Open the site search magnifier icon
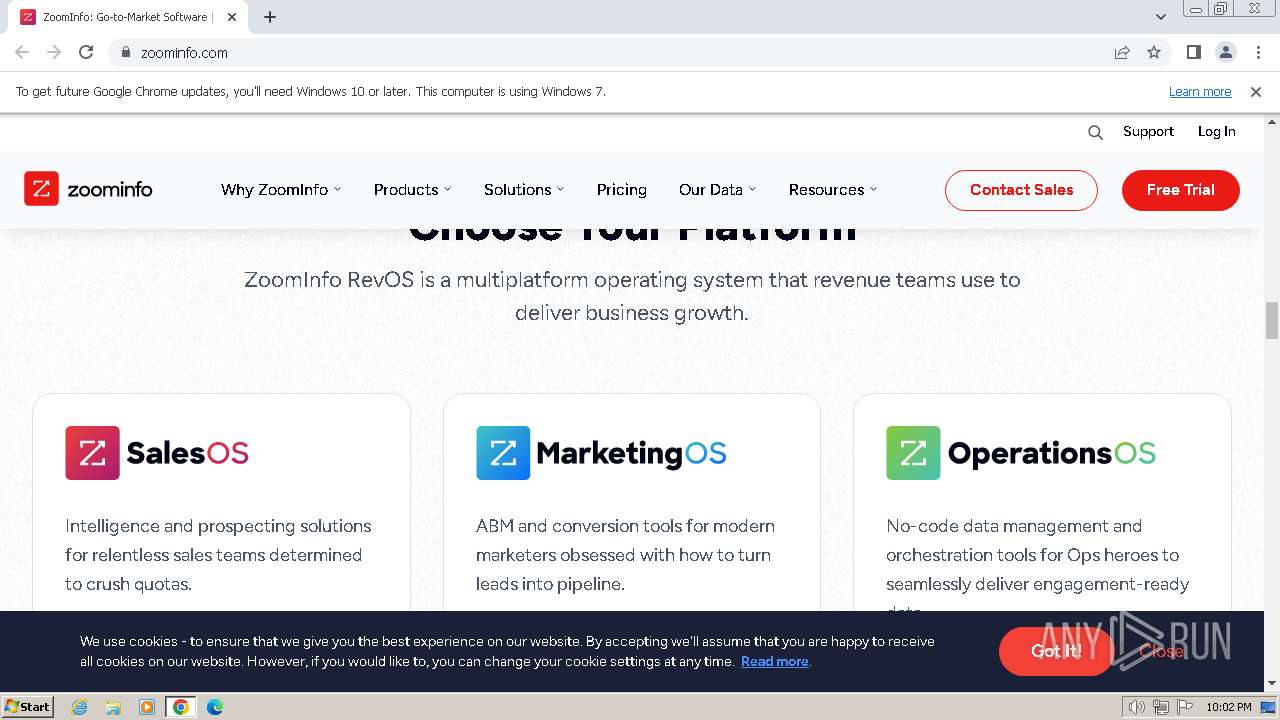This screenshot has width=1280, height=720. click(1095, 132)
